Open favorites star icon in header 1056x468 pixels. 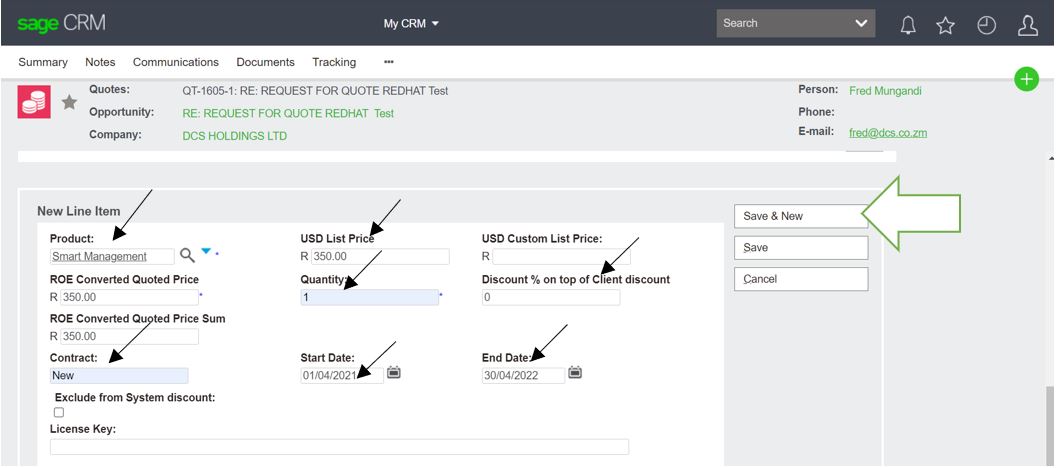click(x=945, y=24)
